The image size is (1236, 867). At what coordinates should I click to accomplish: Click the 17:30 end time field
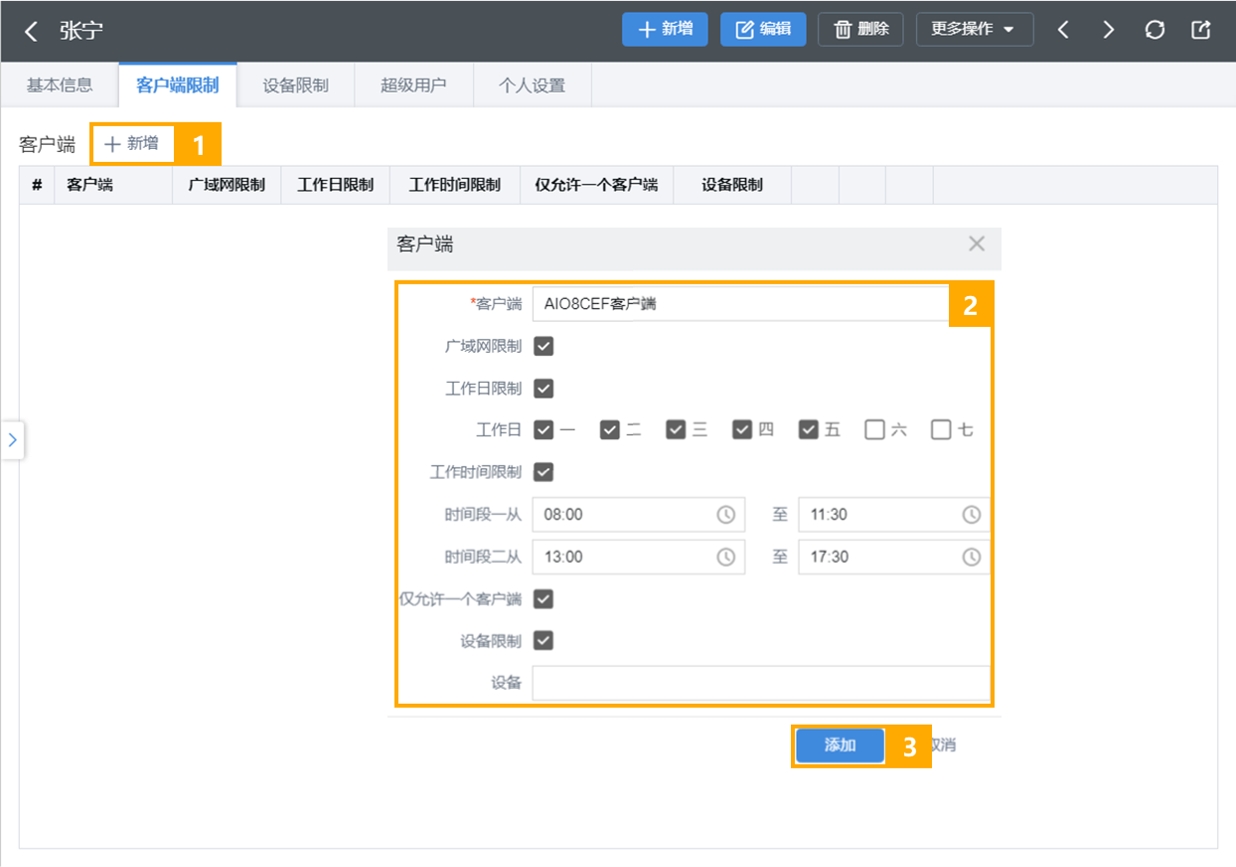(x=894, y=557)
